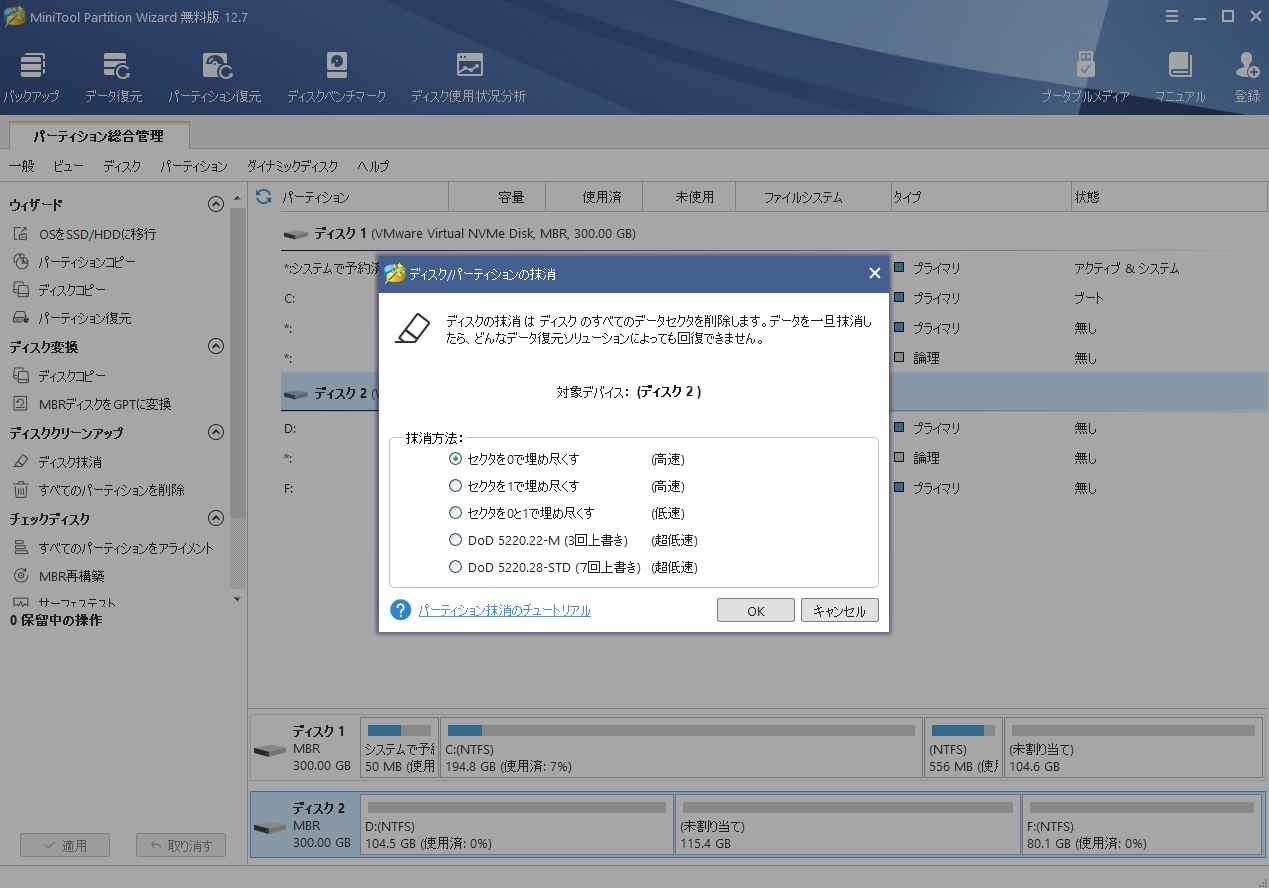Collapse the ウィザード section
The height and width of the screenshot is (888, 1269).
coord(215,204)
